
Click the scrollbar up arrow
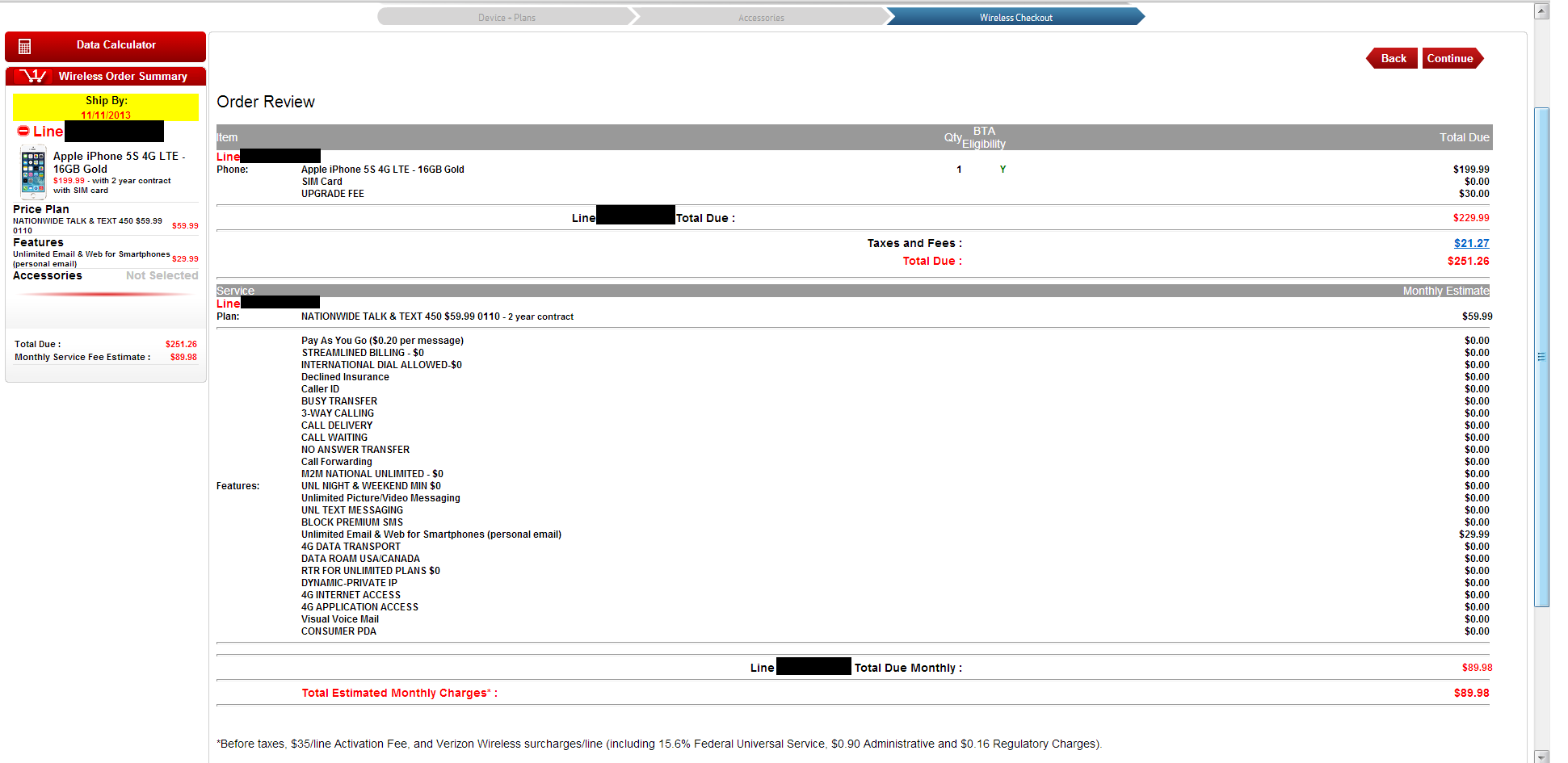1541,11
